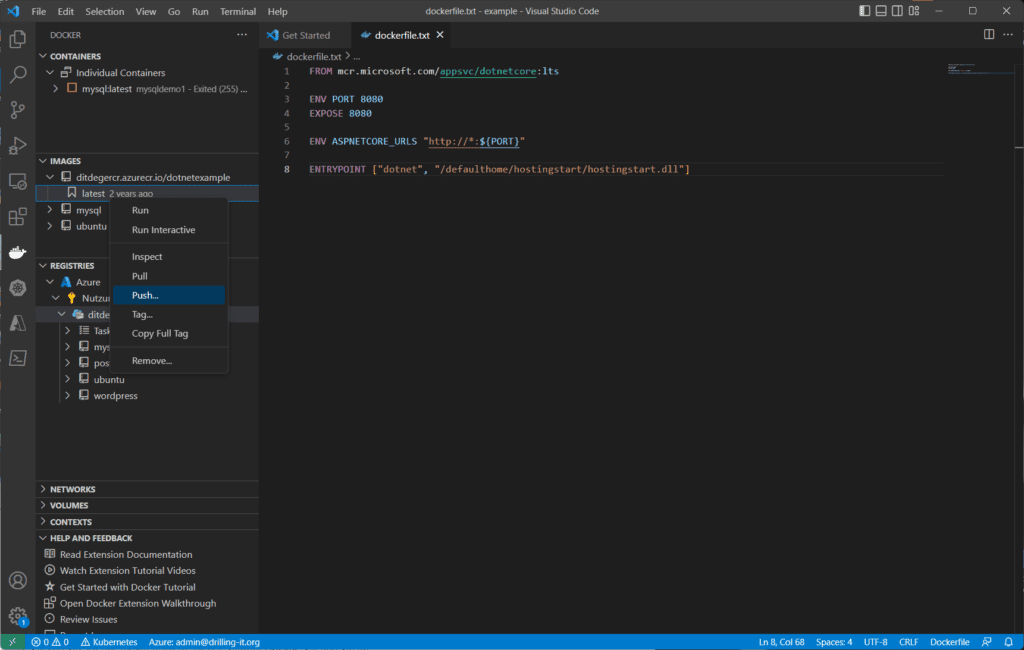
Task: Open Review Issues link
Action: (88, 620)
